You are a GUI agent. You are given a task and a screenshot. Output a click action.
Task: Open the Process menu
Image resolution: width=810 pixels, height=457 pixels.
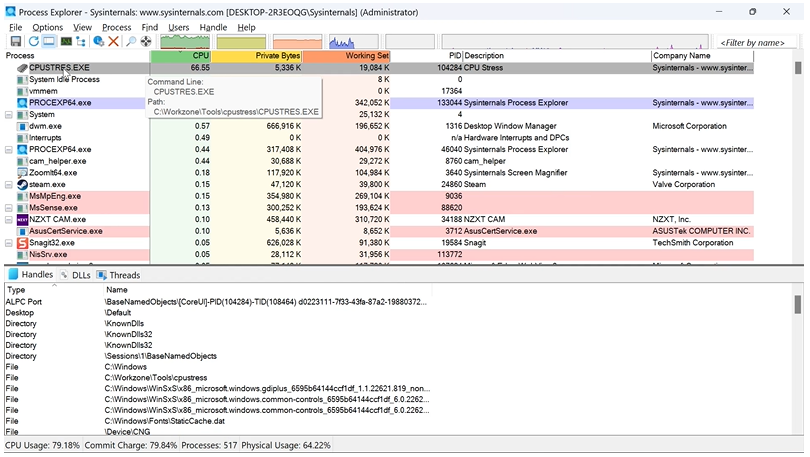click(x=116, y=27)
